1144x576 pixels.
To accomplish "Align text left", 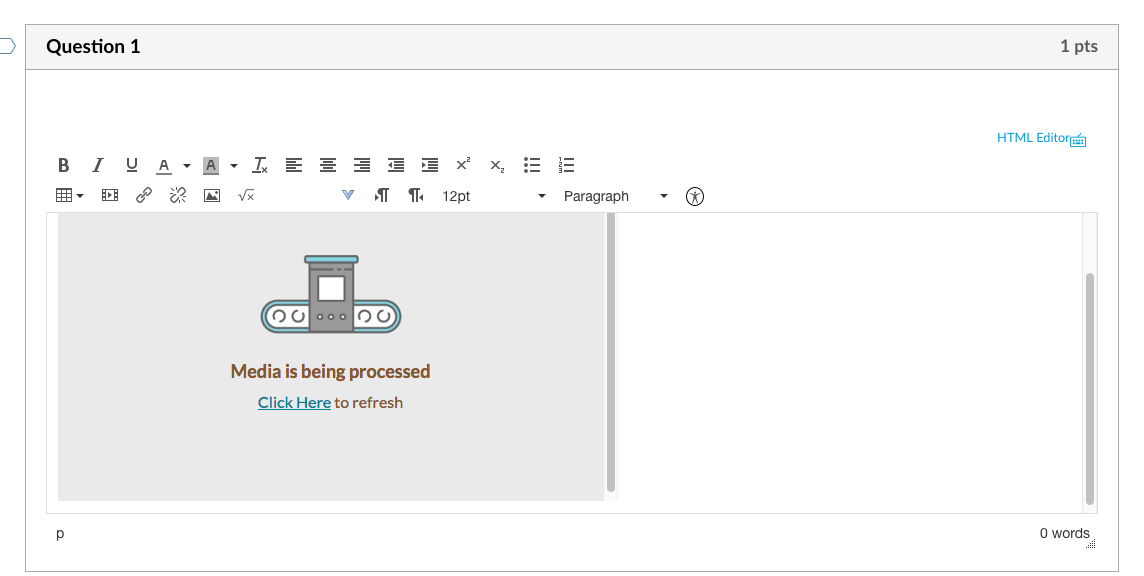I will point(293,166).
